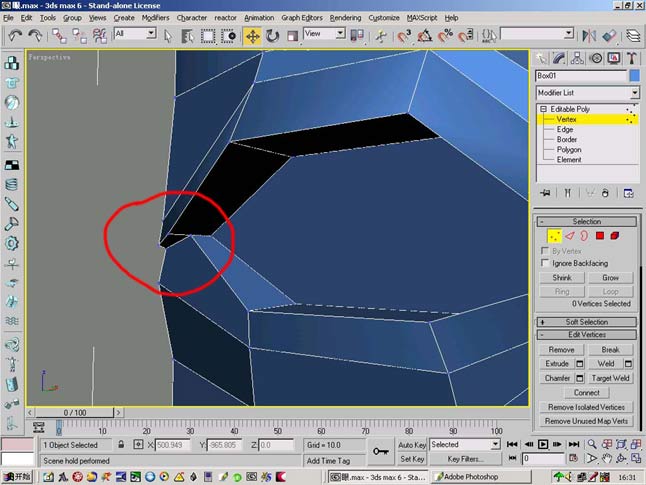The width and height of the screenshot is (646, 485).
Task: Collapse the Editable Poly stack entry
Action: click(x=543, y=109)
